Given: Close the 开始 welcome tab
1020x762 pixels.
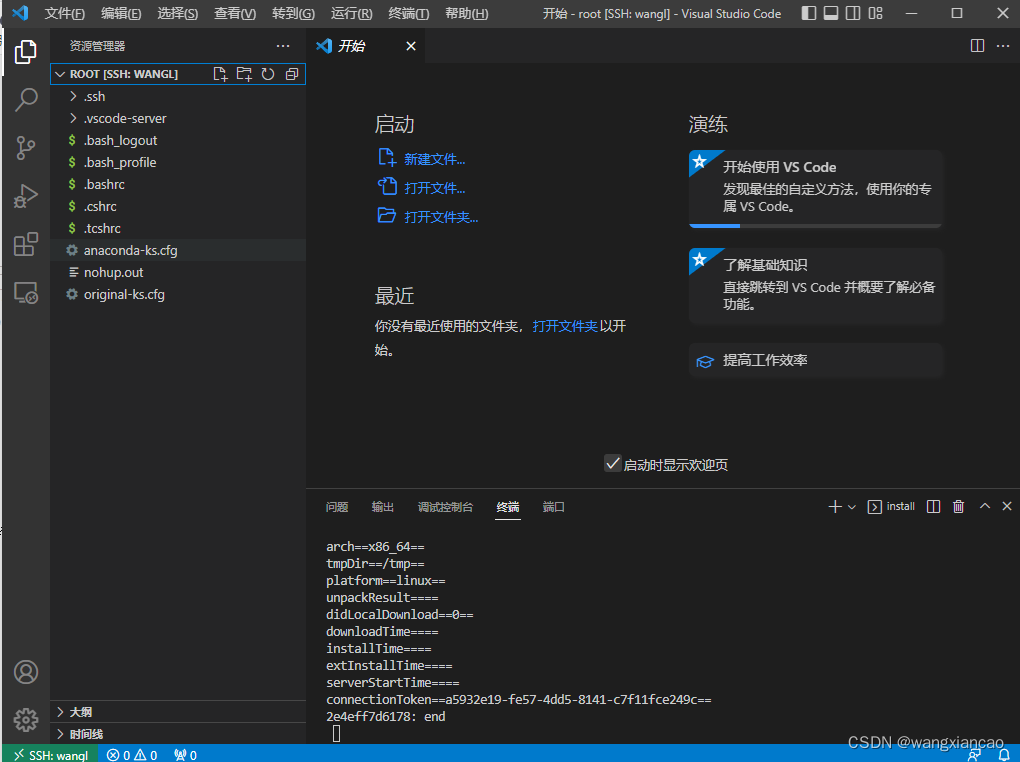Looking at the screenshot, I should pyautogui.click(x=410, y=46).
